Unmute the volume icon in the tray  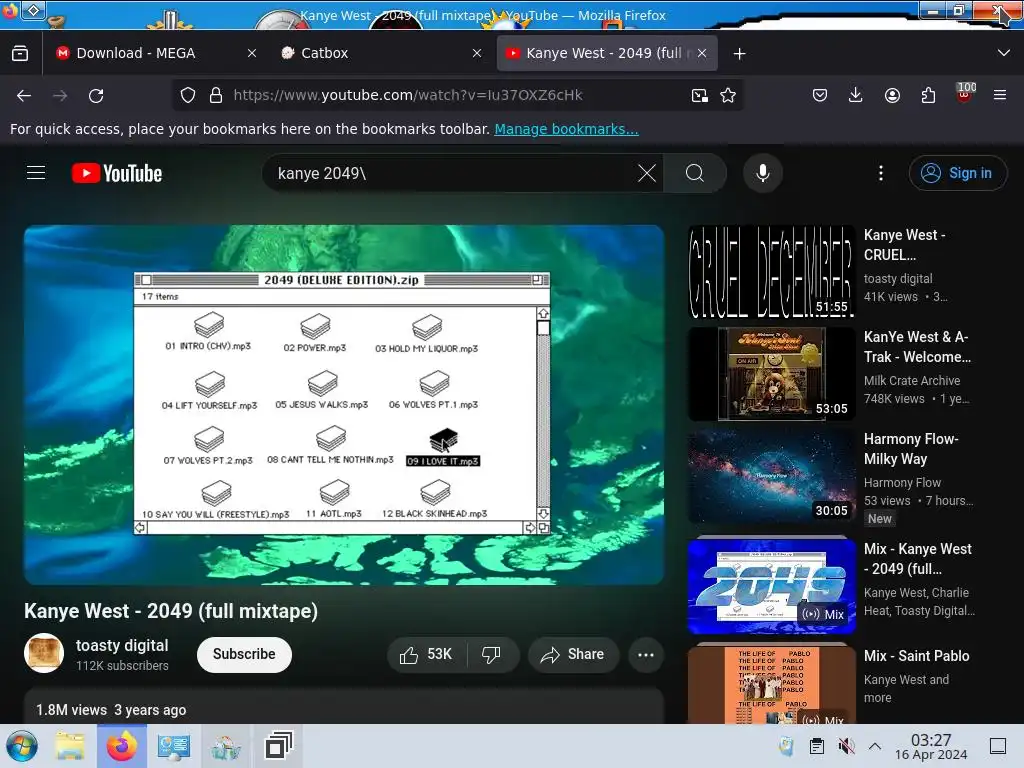point(846,746)
